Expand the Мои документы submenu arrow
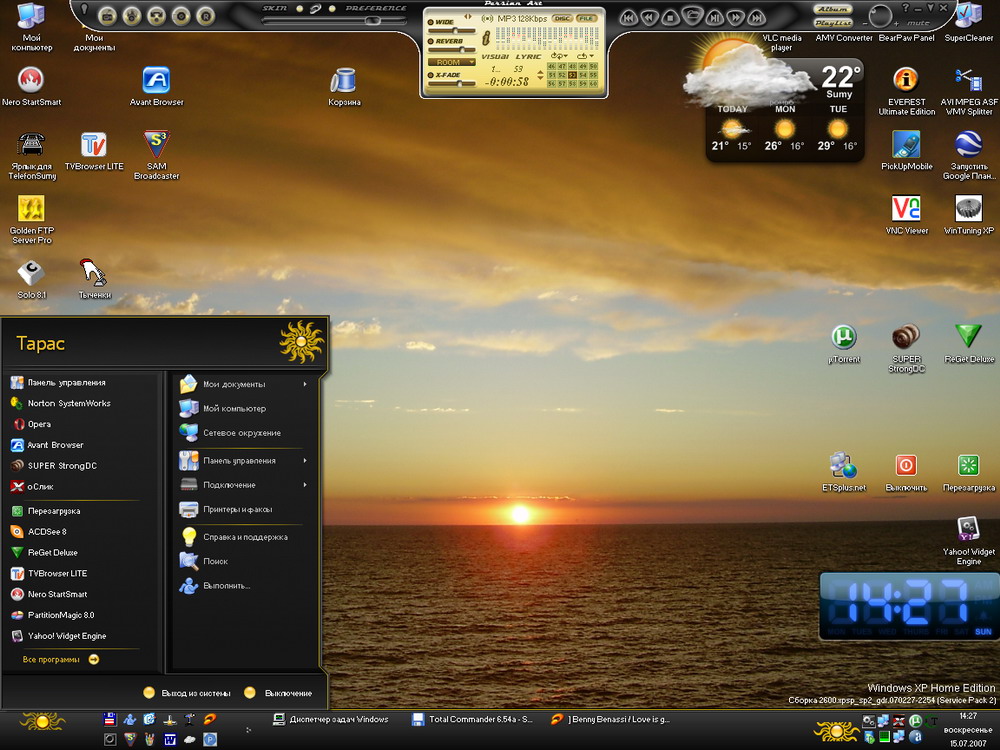Image resolution: width=1000 pixels, height=750 pixels. coord(305,384)
